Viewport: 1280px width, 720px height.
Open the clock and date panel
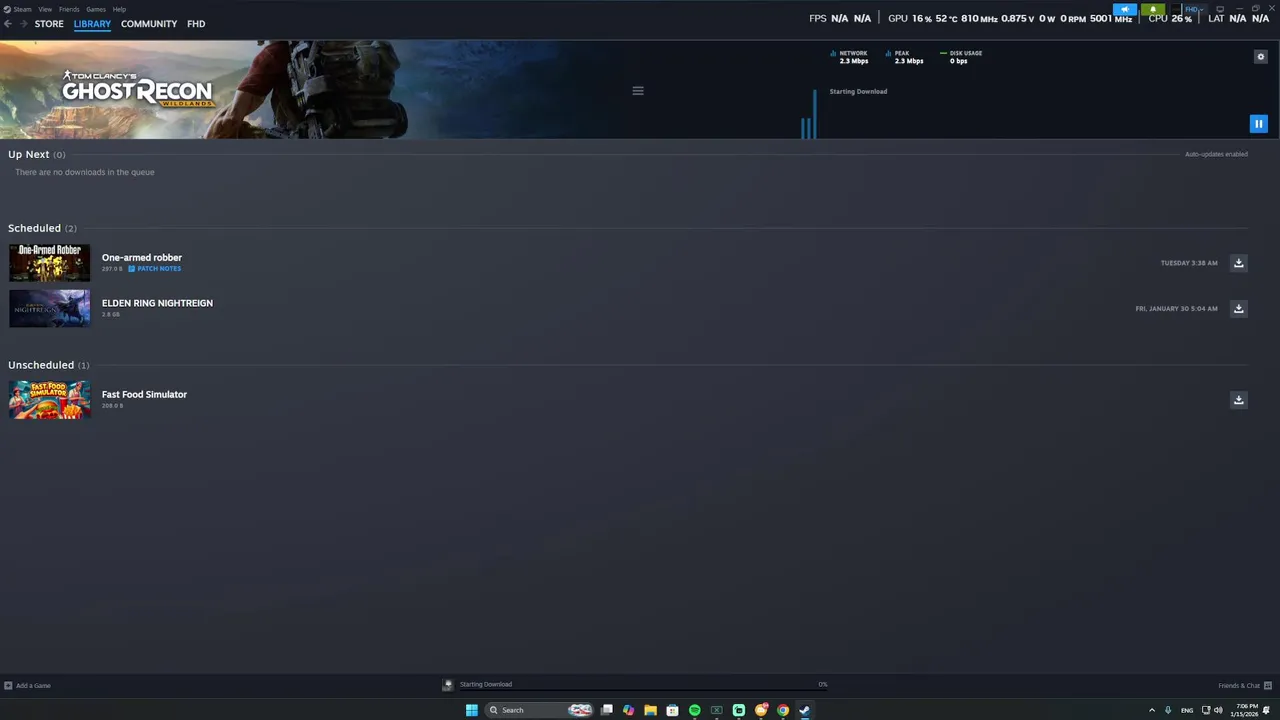click(1246, 710)
